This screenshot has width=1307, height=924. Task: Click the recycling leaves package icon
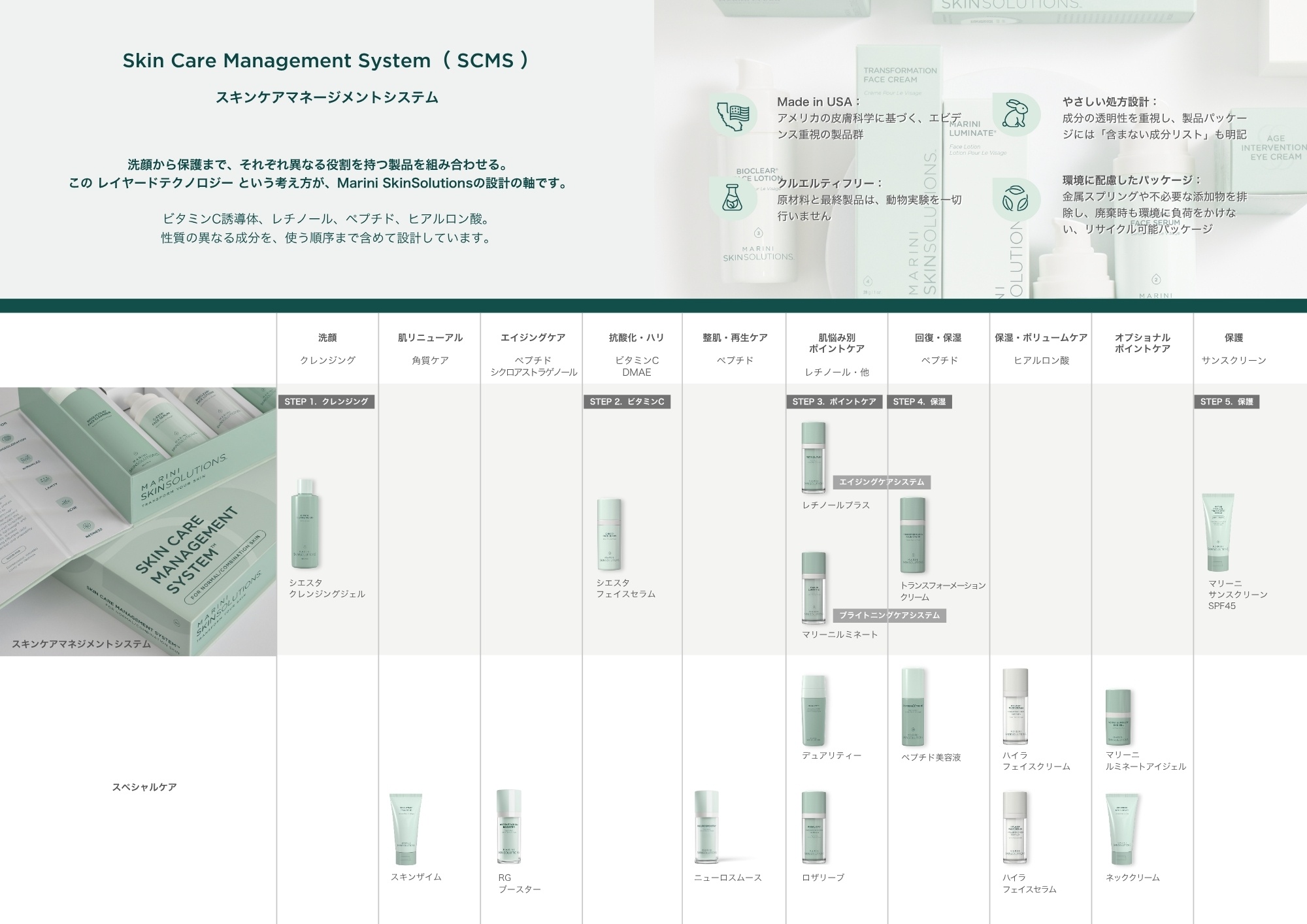[1016, 199]
